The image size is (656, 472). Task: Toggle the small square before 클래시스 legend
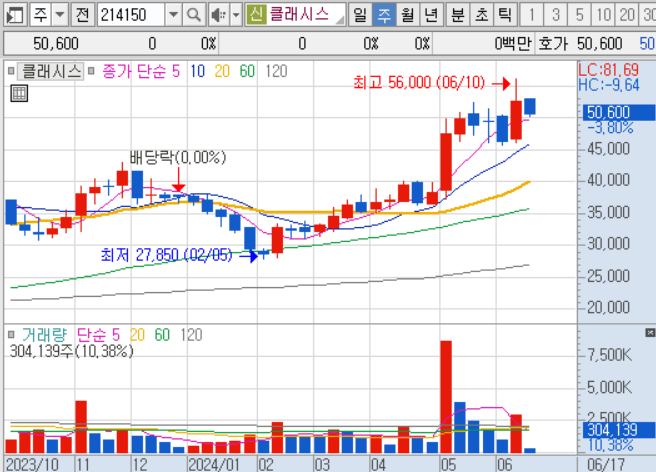tap(11, 71)
